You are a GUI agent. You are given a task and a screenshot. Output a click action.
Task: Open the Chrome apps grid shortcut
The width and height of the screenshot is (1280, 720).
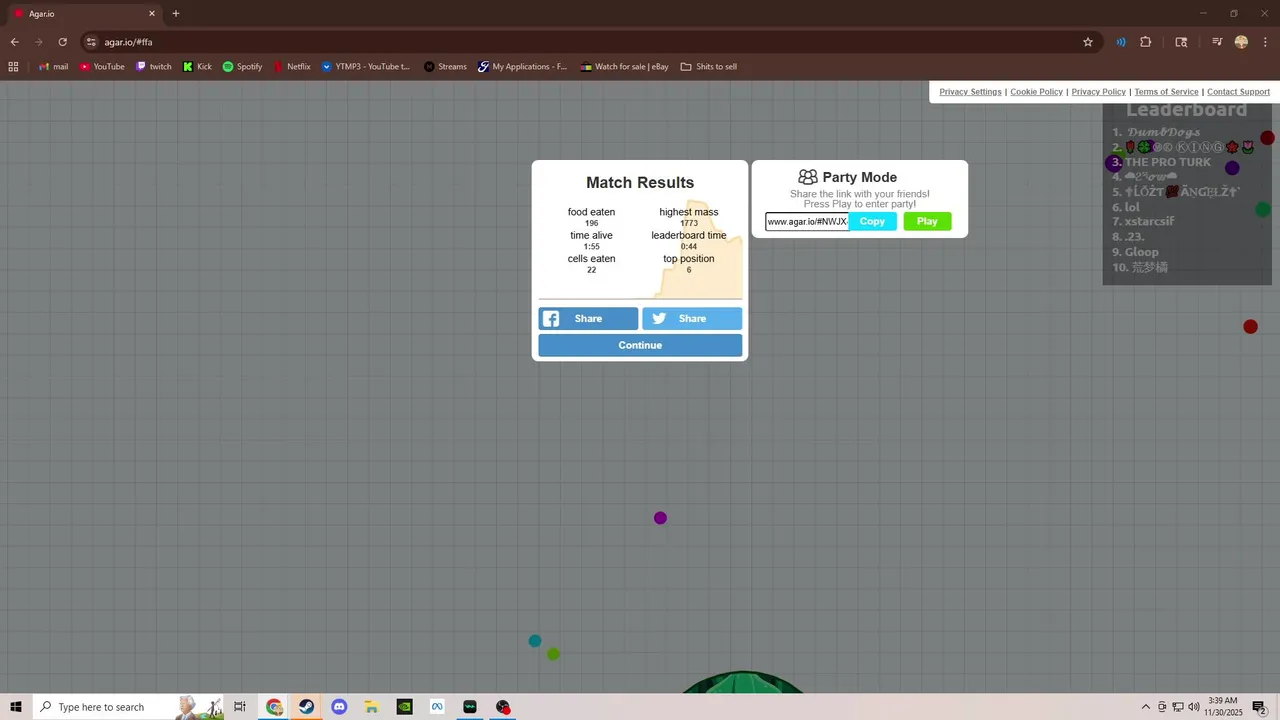point(13,67)
